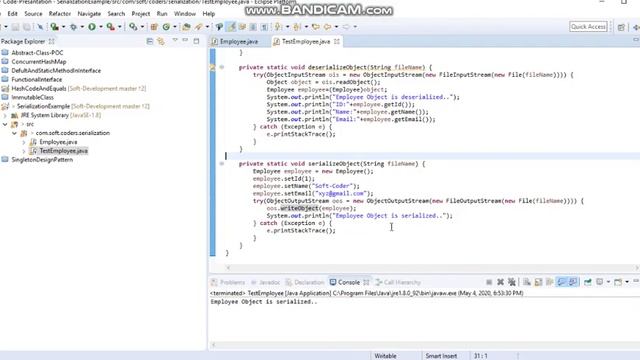
Task: Switch to the Declaration tab
Action: coord(304,282)
